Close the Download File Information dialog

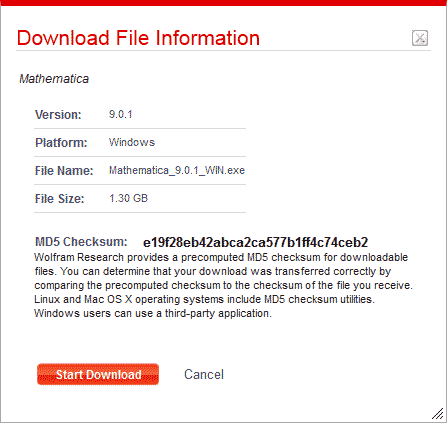(420, 38)
